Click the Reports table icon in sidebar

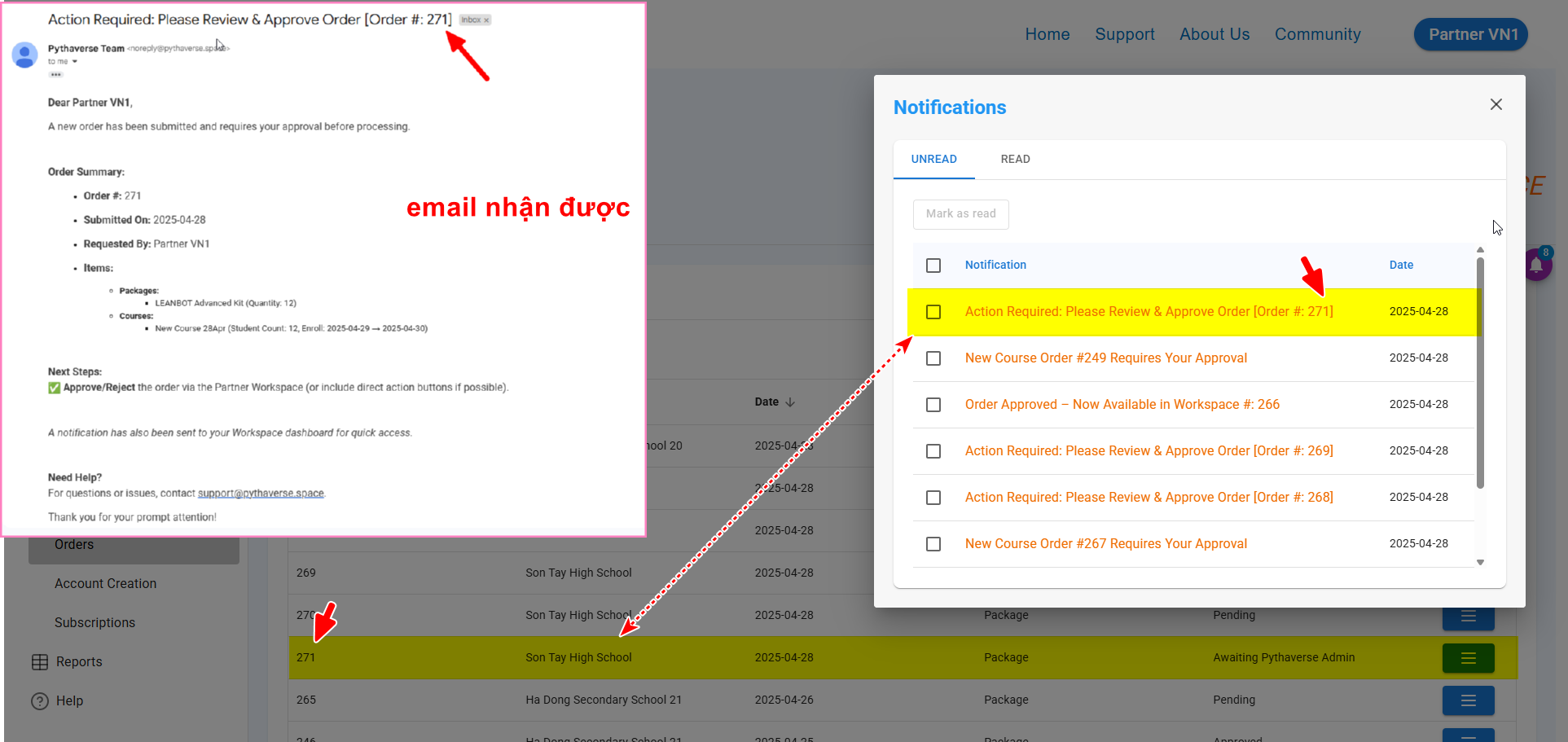39,662
